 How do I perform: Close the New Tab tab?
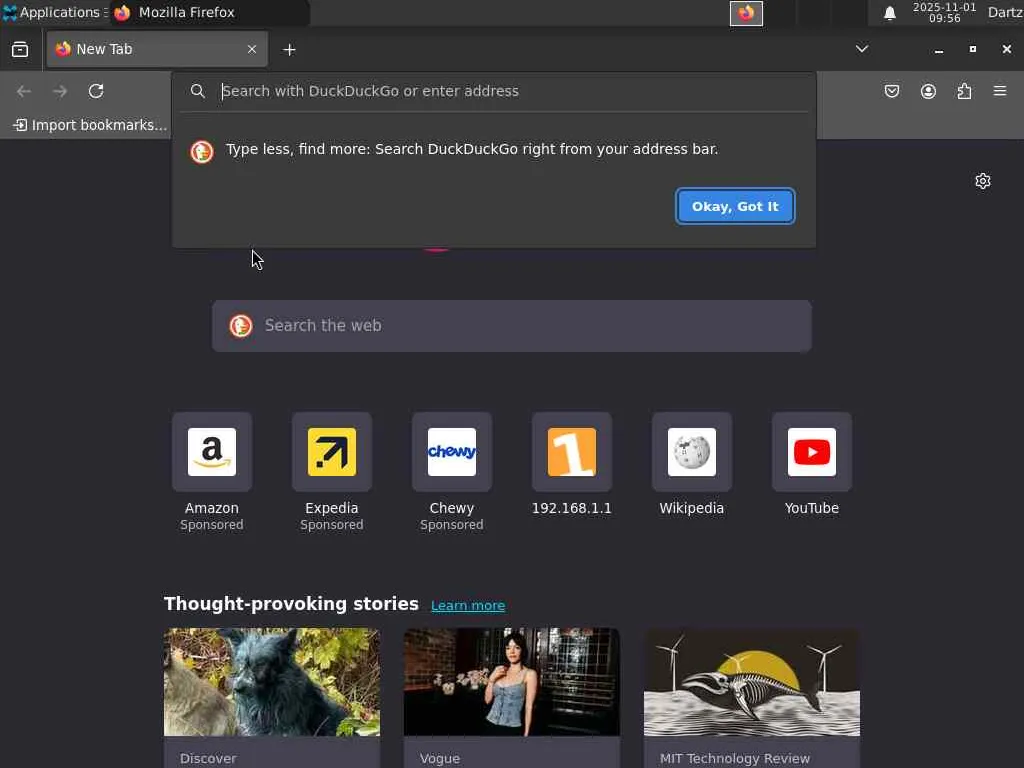coord(252,50)
